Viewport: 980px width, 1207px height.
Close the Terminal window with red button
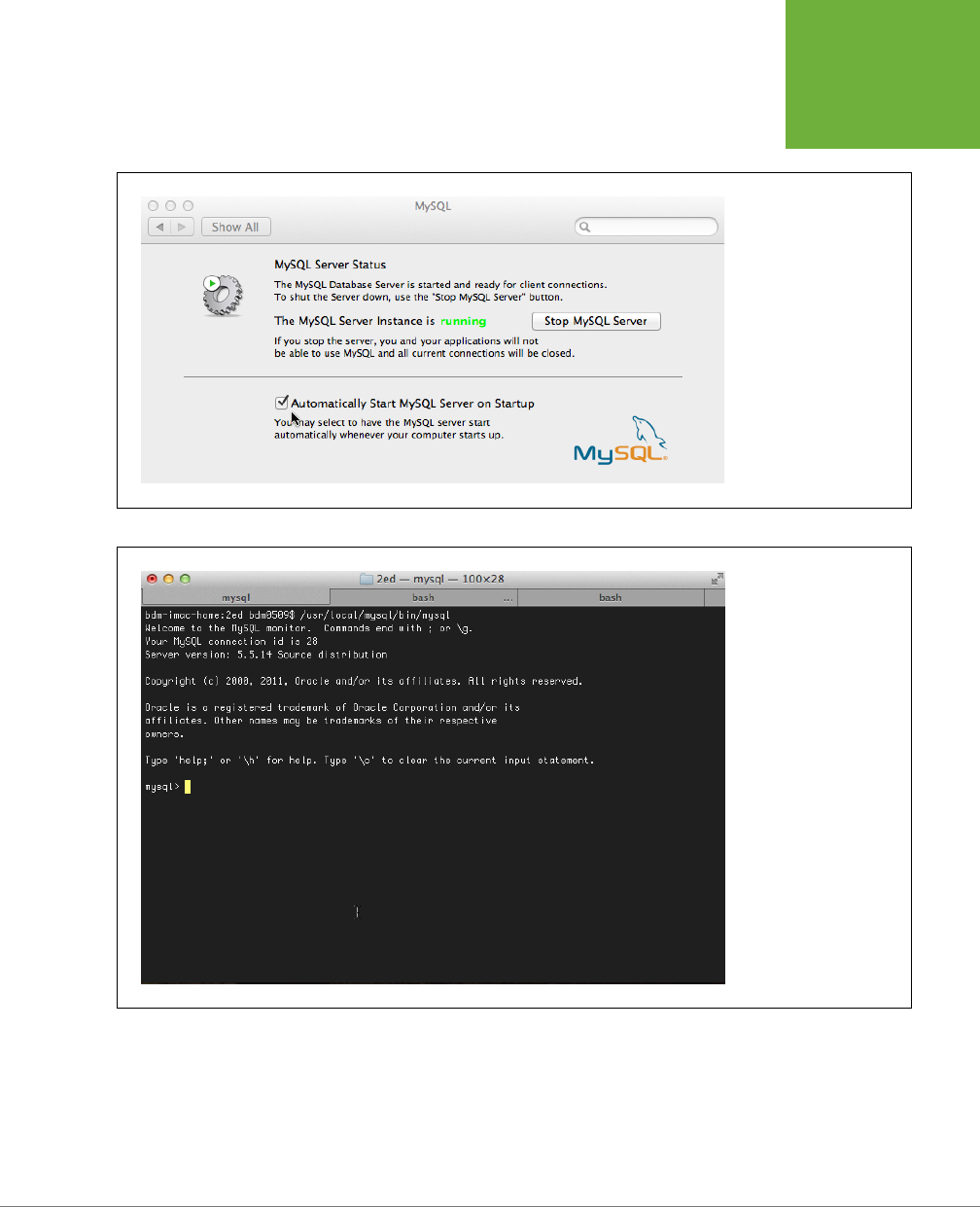pos(152,579)
